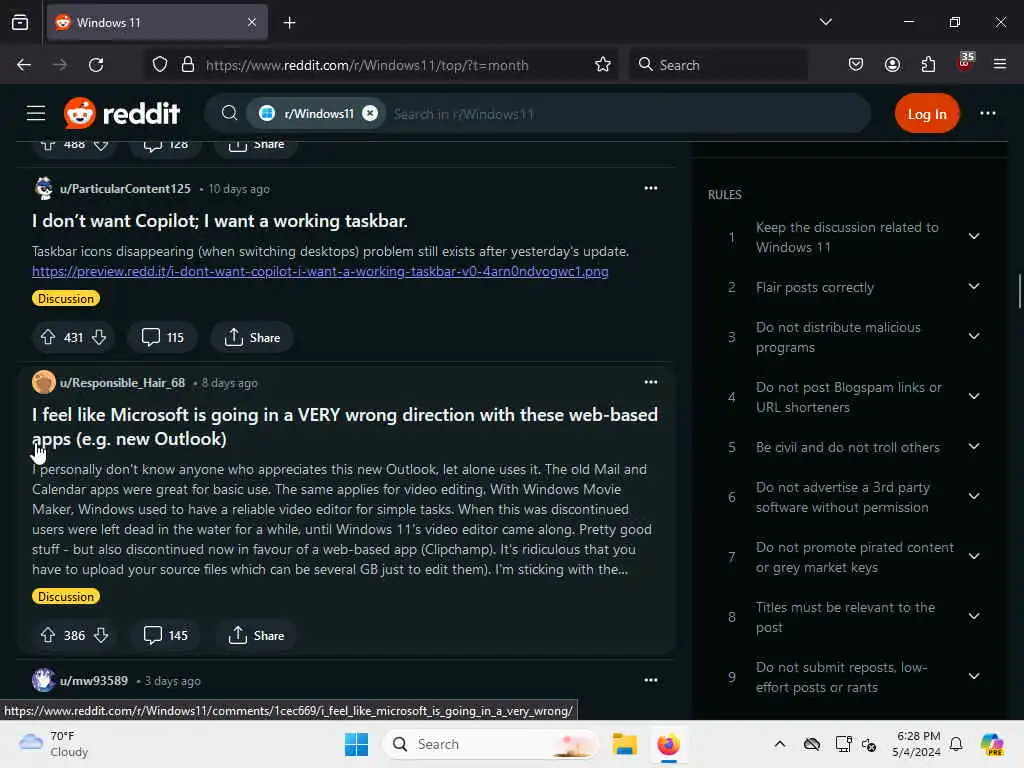Viewport: 1024px width, 768px height.
Task: Click Discussion flair on the Copilot post
Action: (x=66, y=298)
